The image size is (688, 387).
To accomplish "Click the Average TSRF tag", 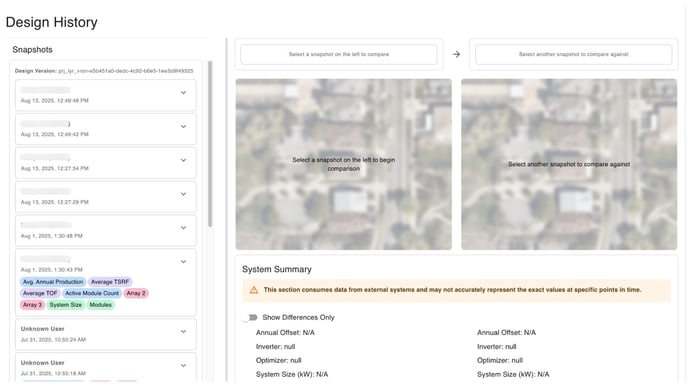I will (110, 282).
